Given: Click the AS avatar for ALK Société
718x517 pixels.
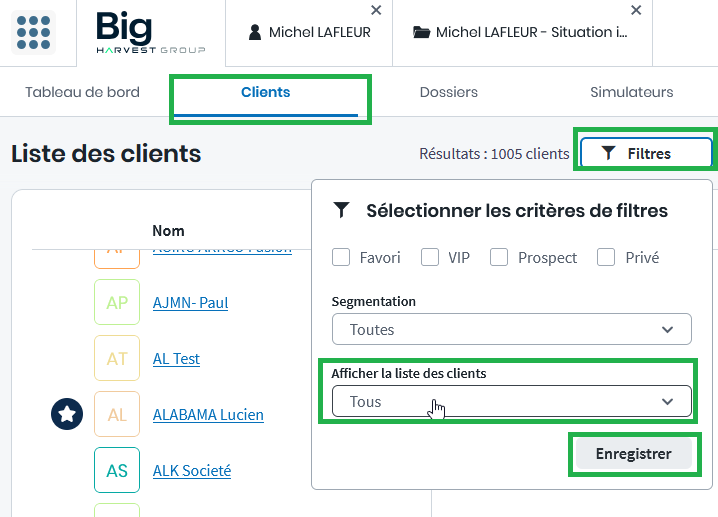Looking at the screenshot, I should [x=117, y=470].
